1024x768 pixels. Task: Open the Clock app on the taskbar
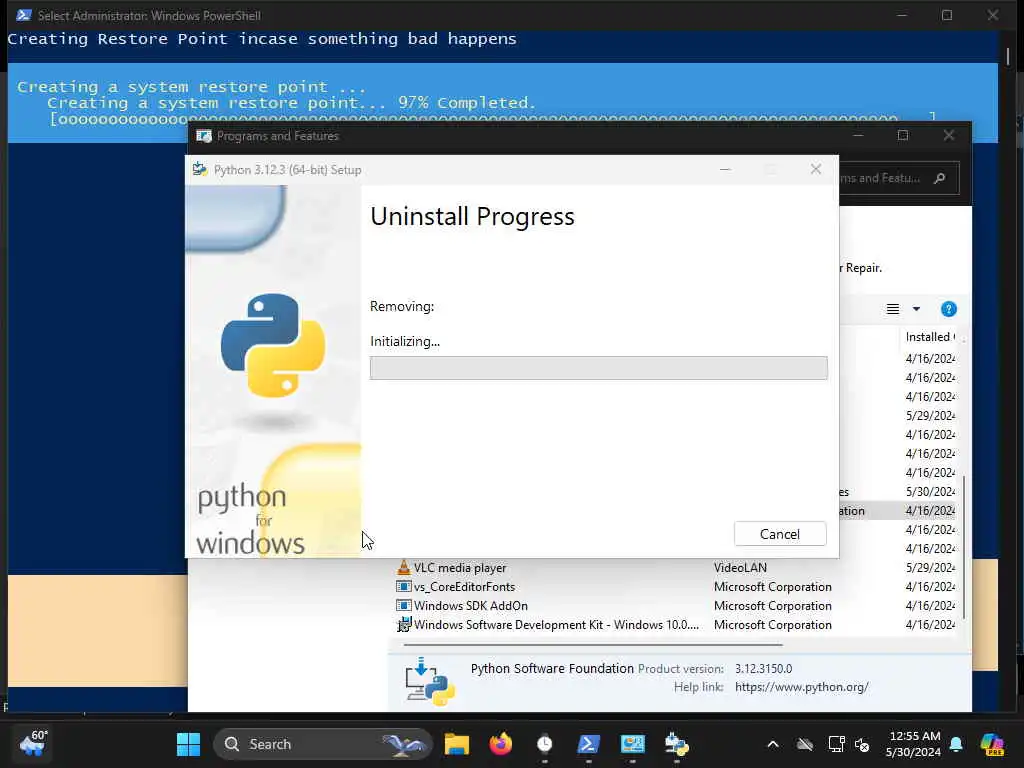pyautogui.click(x=545, y=744)
